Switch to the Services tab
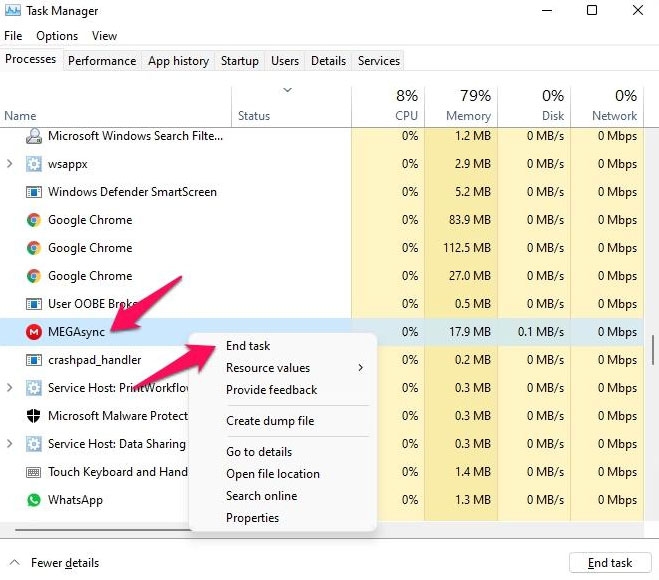 click(x=379, y=61)
